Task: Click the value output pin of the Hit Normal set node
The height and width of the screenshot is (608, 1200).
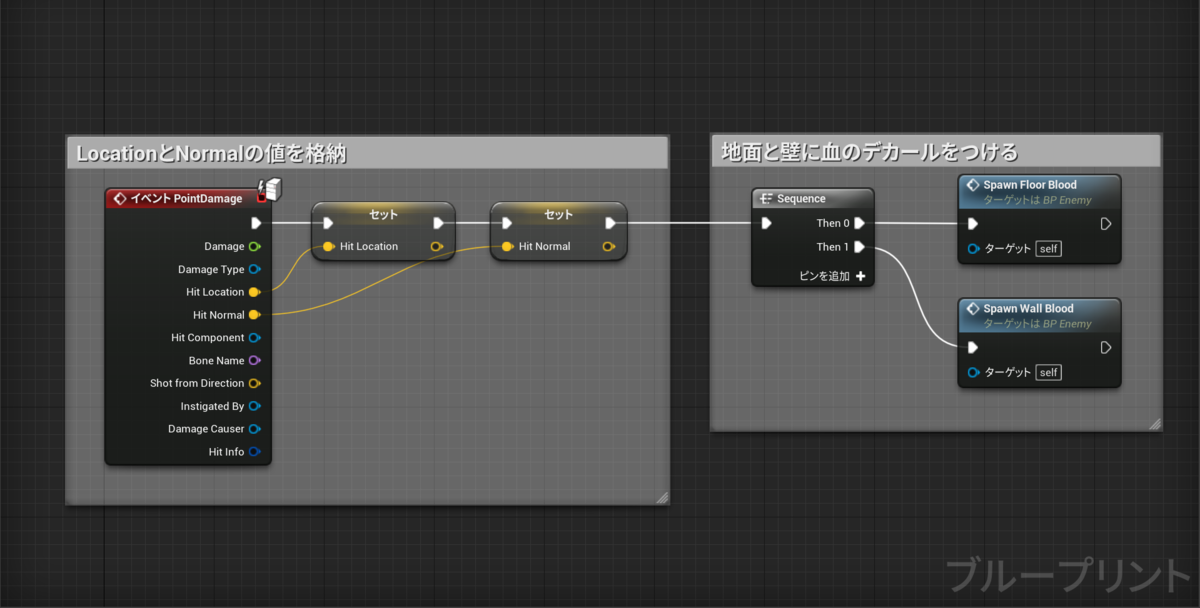Action: pos(608,246)
